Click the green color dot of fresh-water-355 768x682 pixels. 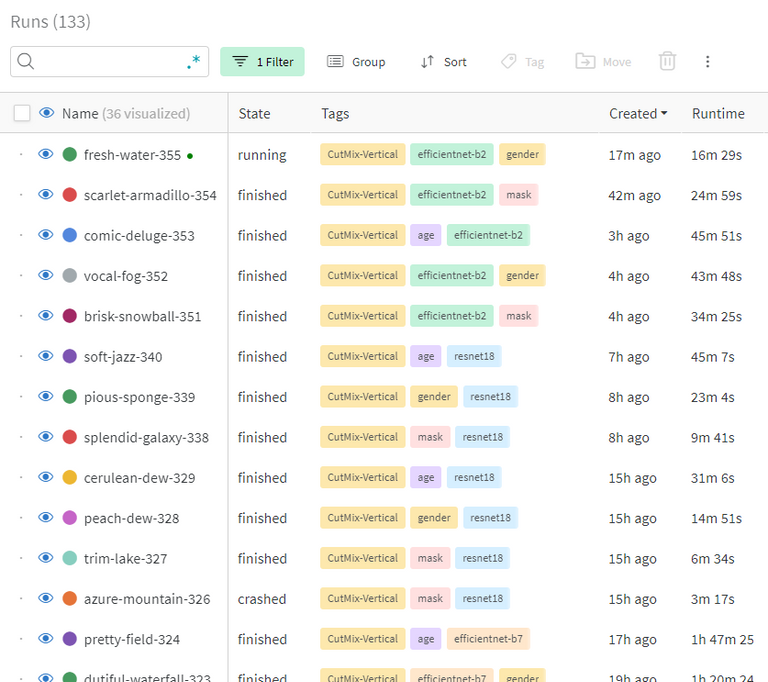click(x=70, y=154)
